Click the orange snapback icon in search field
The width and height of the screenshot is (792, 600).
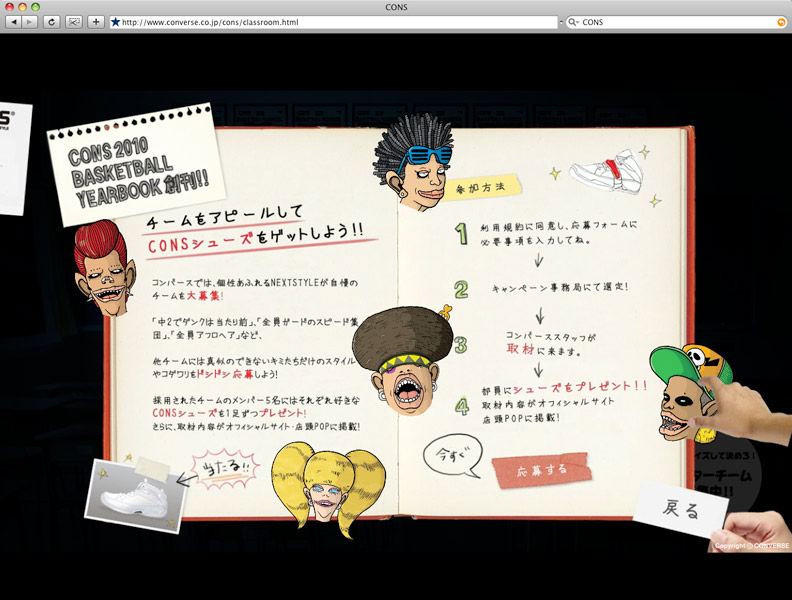coord(781,21)
